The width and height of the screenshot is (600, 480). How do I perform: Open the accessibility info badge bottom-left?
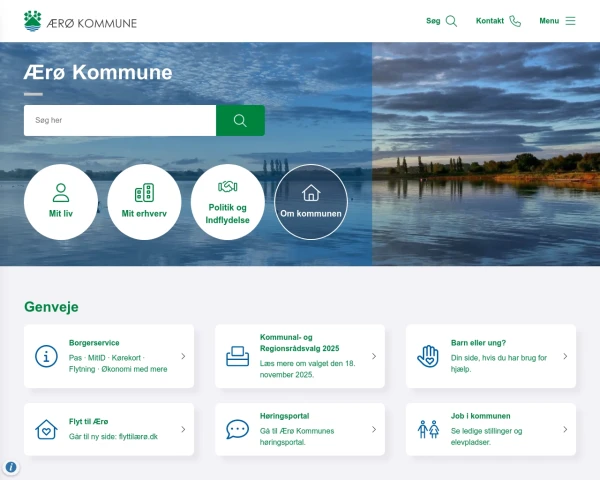[x=11, y=467]
